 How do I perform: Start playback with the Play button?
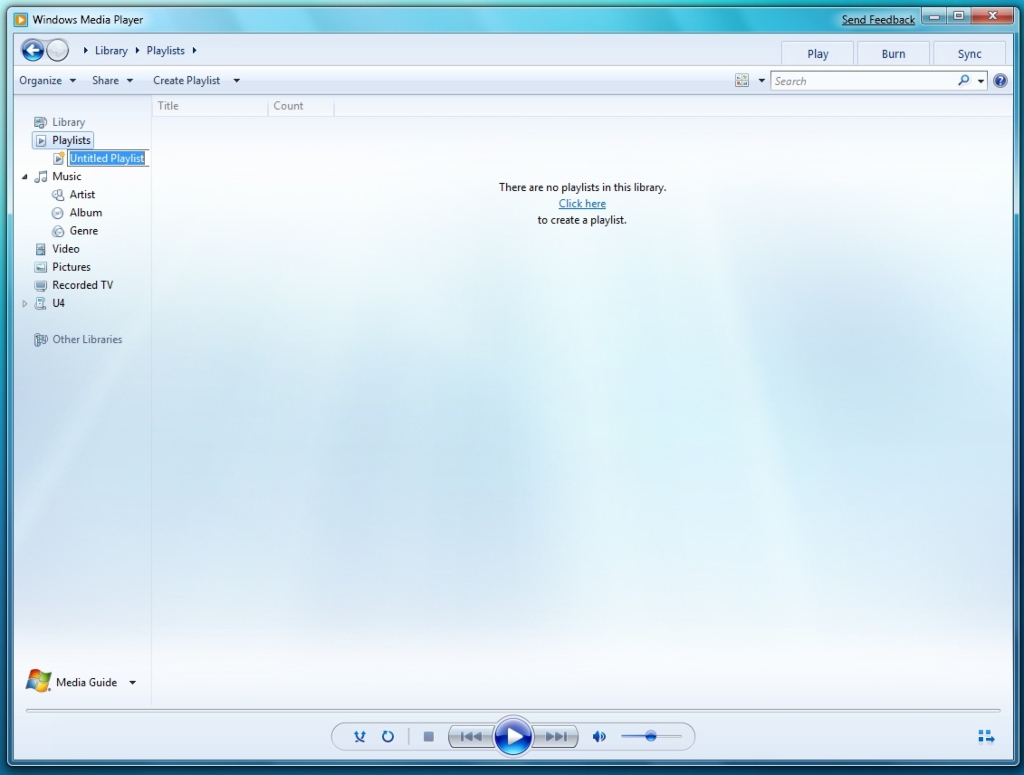[513, 736]
